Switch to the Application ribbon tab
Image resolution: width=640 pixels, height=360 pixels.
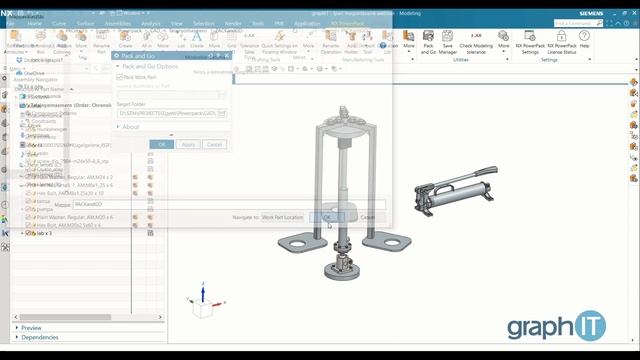click(307, 24)
